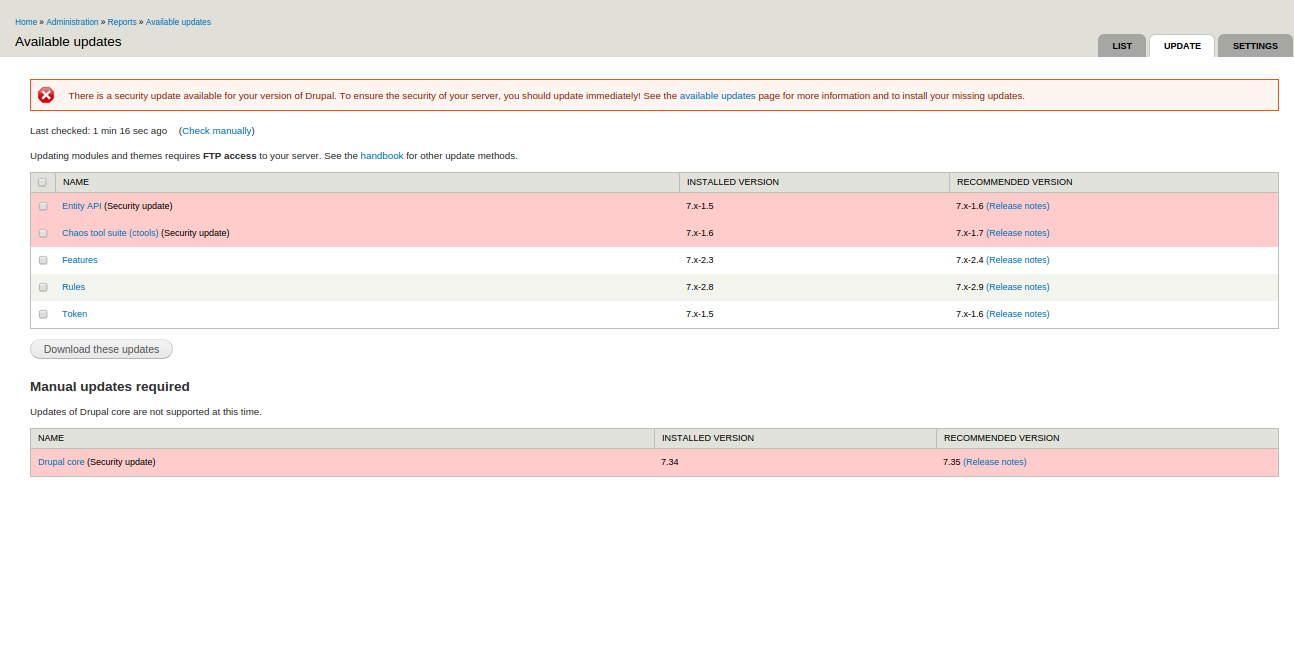
Task: Enable the Token module checkbox
Action: (x=43, y=314)
